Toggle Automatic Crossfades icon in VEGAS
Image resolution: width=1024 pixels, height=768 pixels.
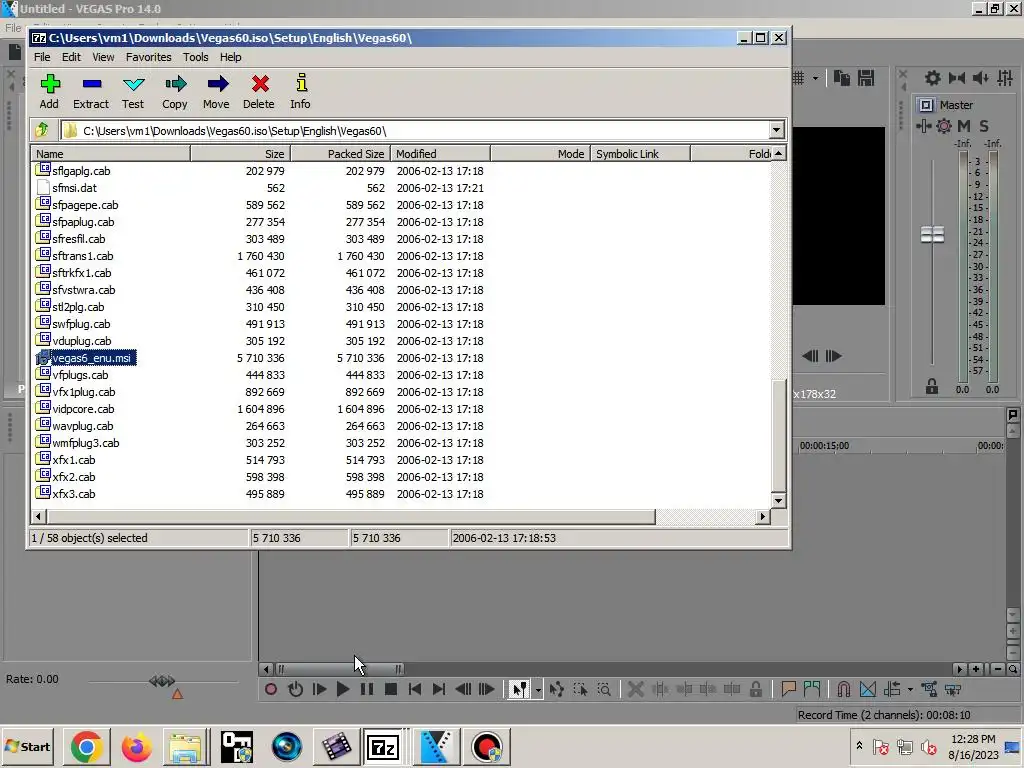868,689
